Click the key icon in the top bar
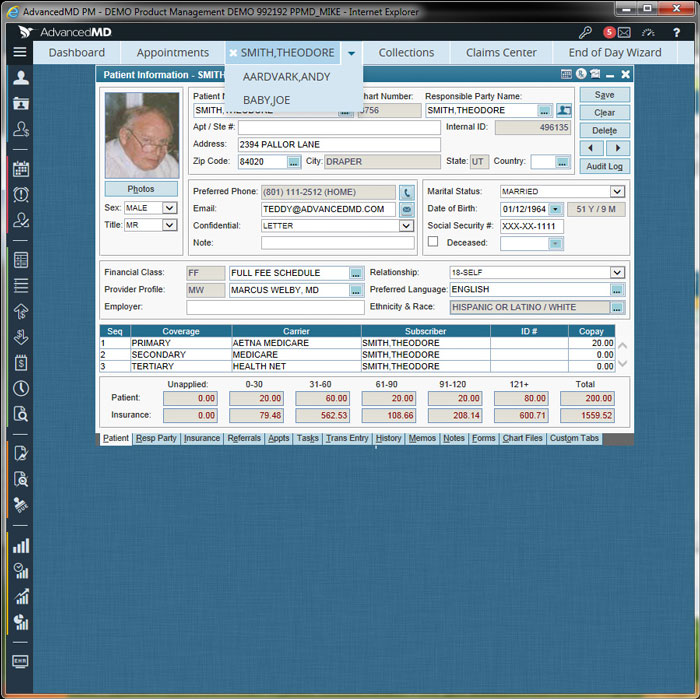 coord(585,32)
